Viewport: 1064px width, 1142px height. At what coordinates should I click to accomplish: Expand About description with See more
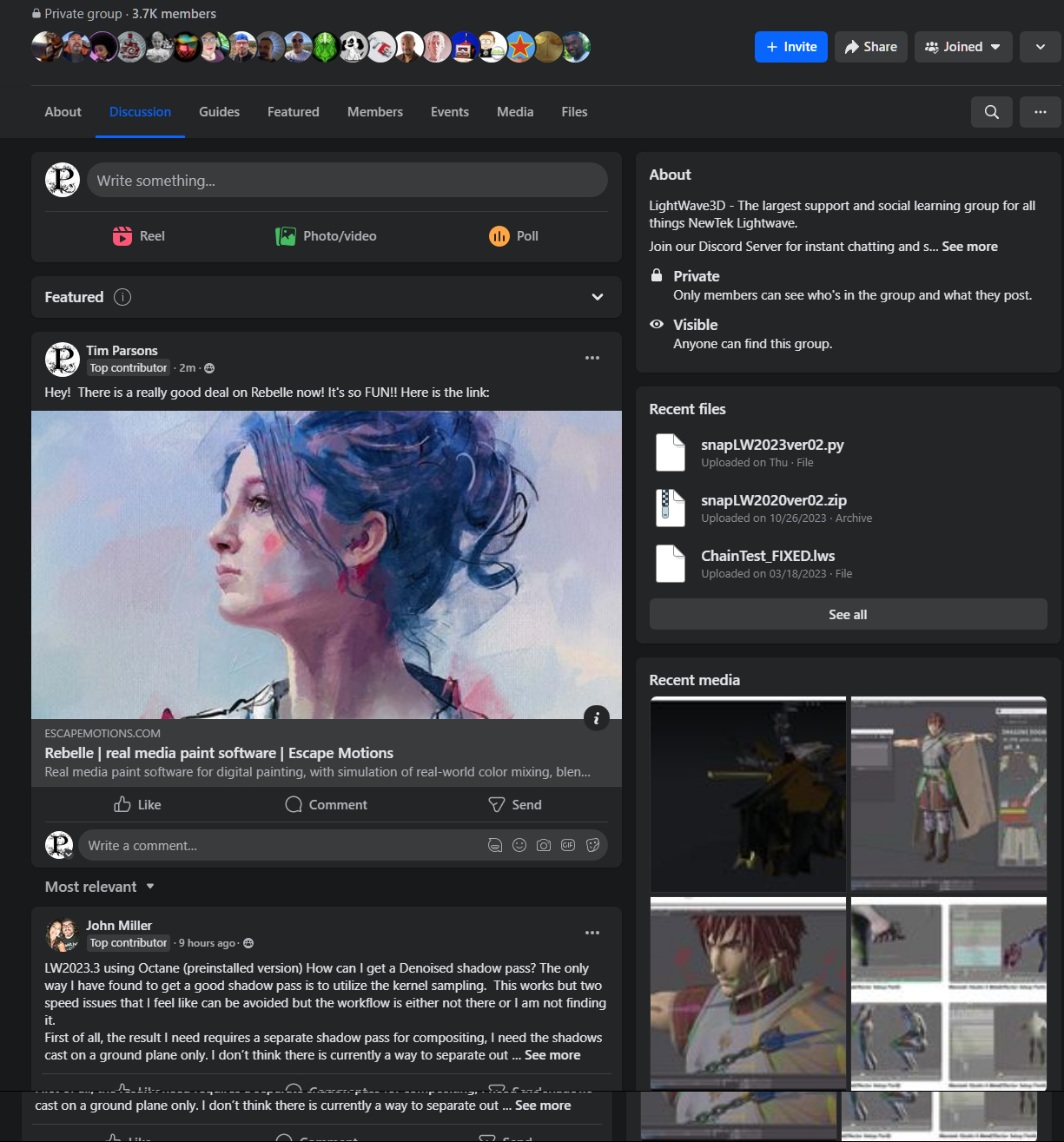(970, 247)
